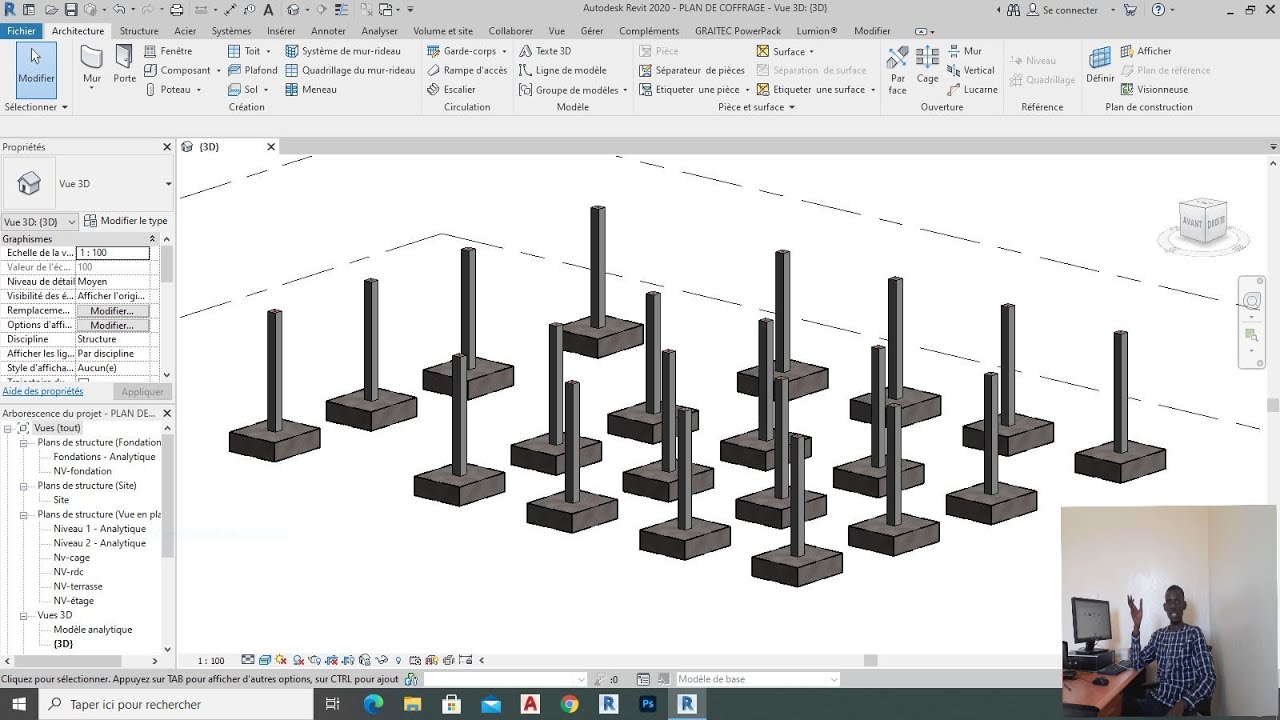Toggle reveal hidden elements lightbulb

[x=398, y=660]
